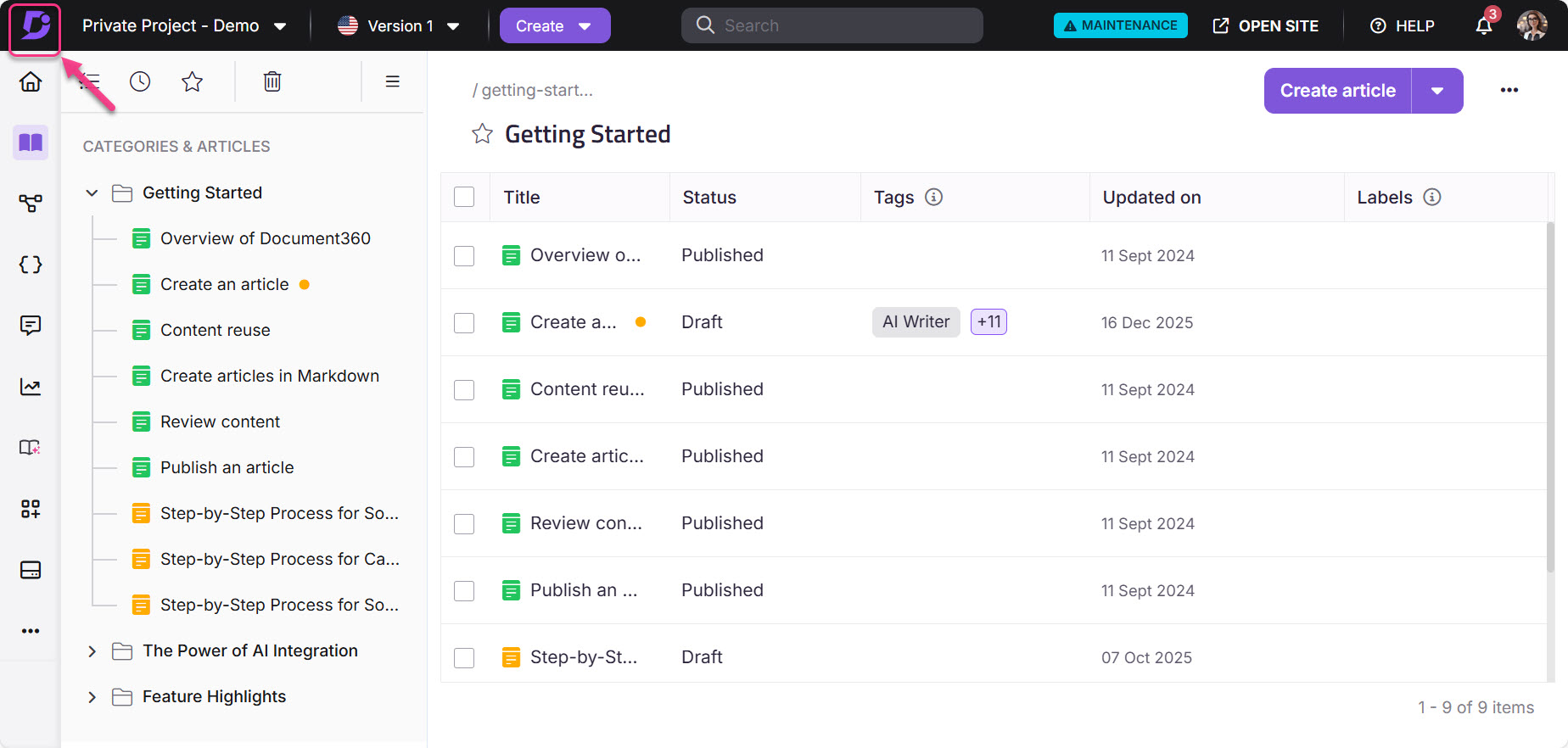
Task: Open Step-by-Step Process for Ca... article
Action: (279, 559)
